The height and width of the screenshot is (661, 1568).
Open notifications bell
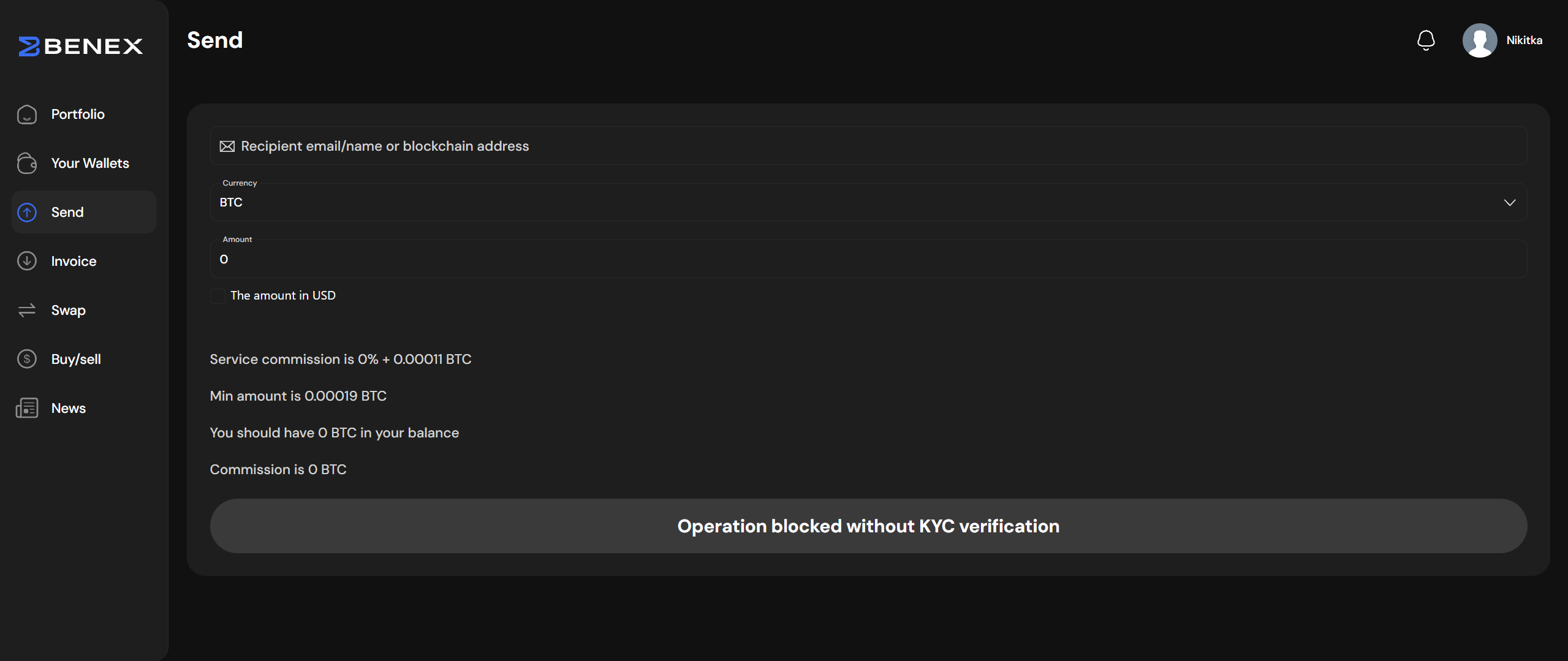[1426, 40]
